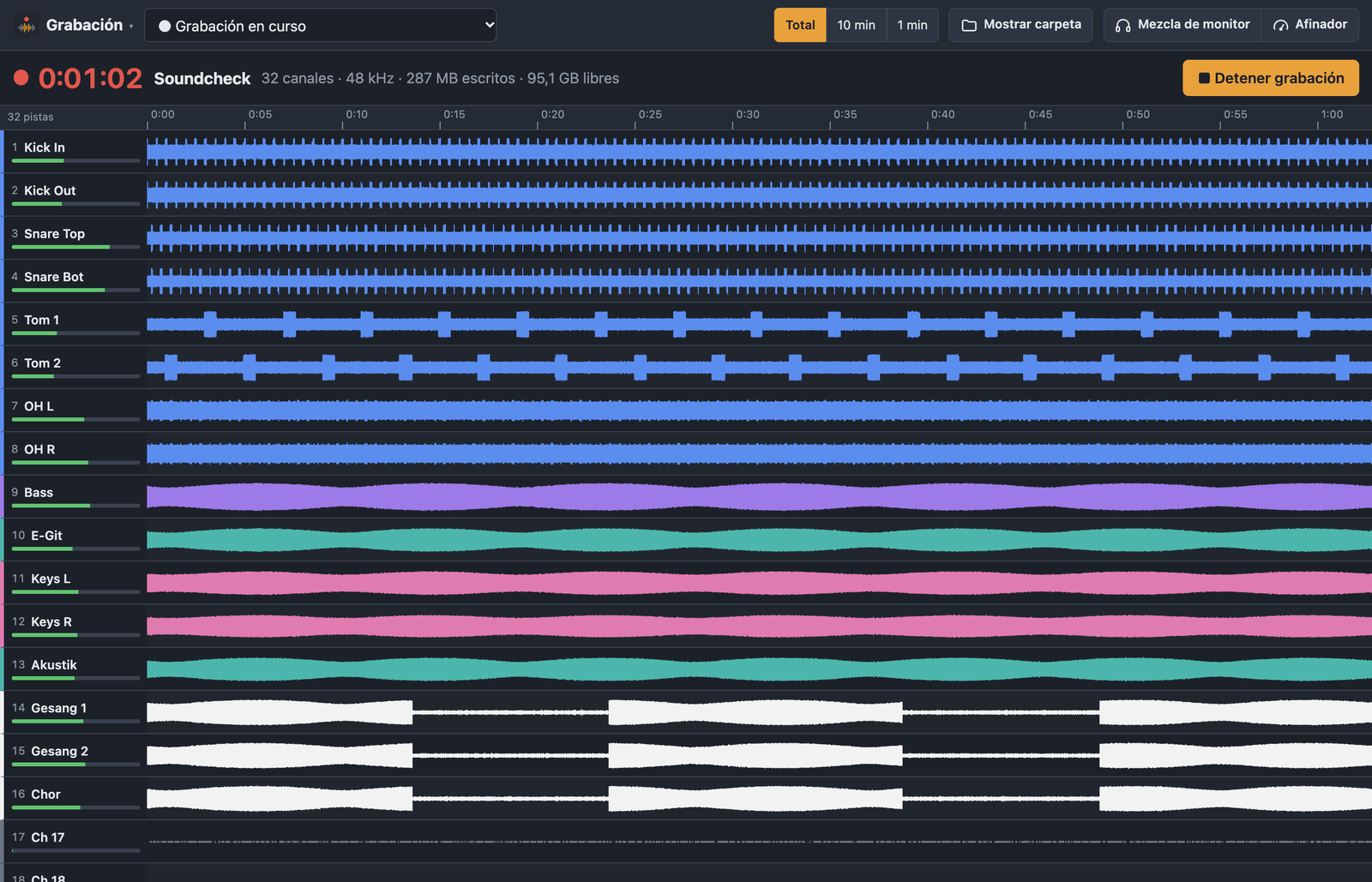Image resolution: width=1372 pixels, height=882 pixels.
Task: Open the Grabación title dropdown arrow
Action: tap(131, 27)
